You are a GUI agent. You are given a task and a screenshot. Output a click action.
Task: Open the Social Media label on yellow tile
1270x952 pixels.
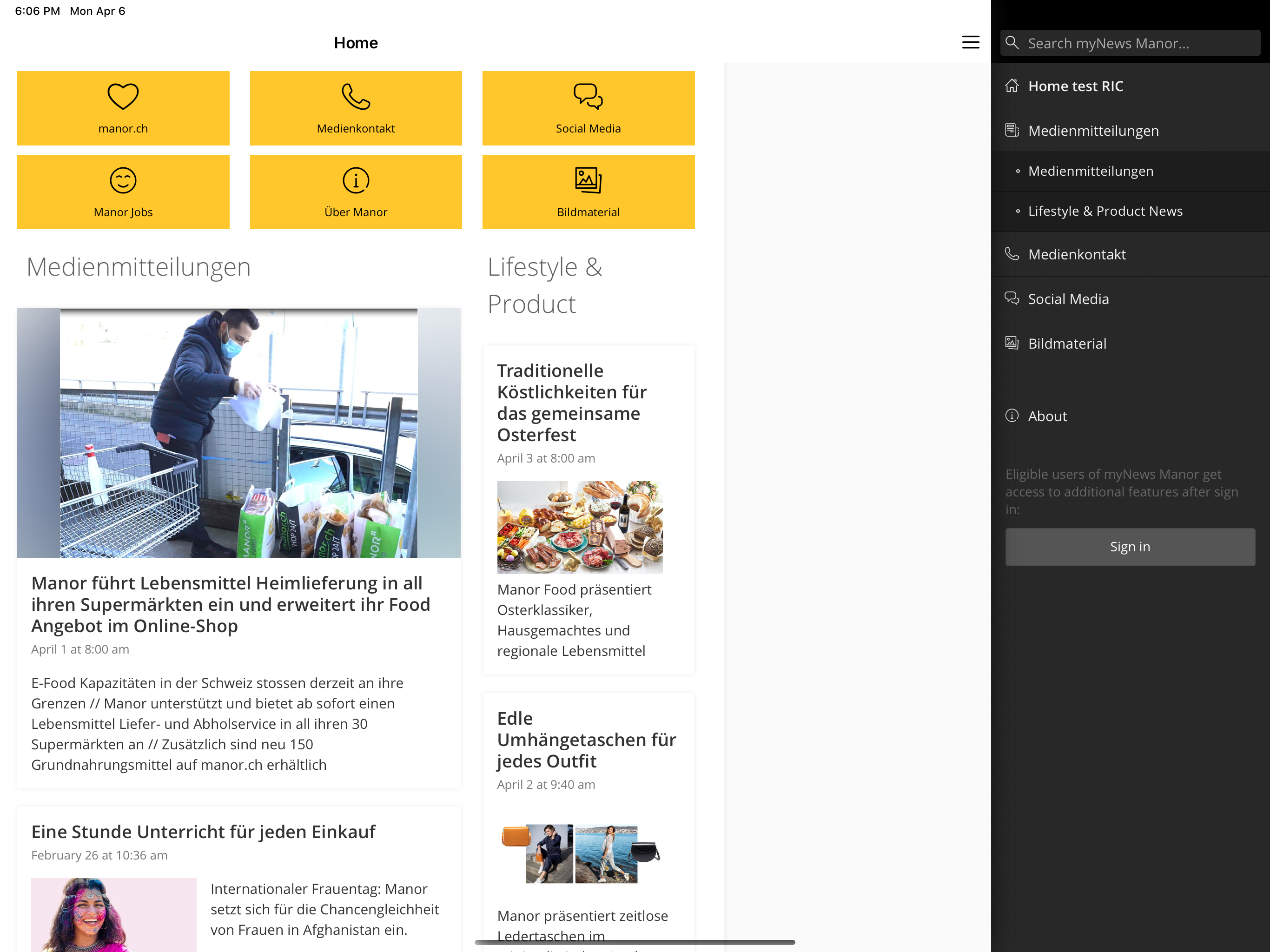point(588,129)
